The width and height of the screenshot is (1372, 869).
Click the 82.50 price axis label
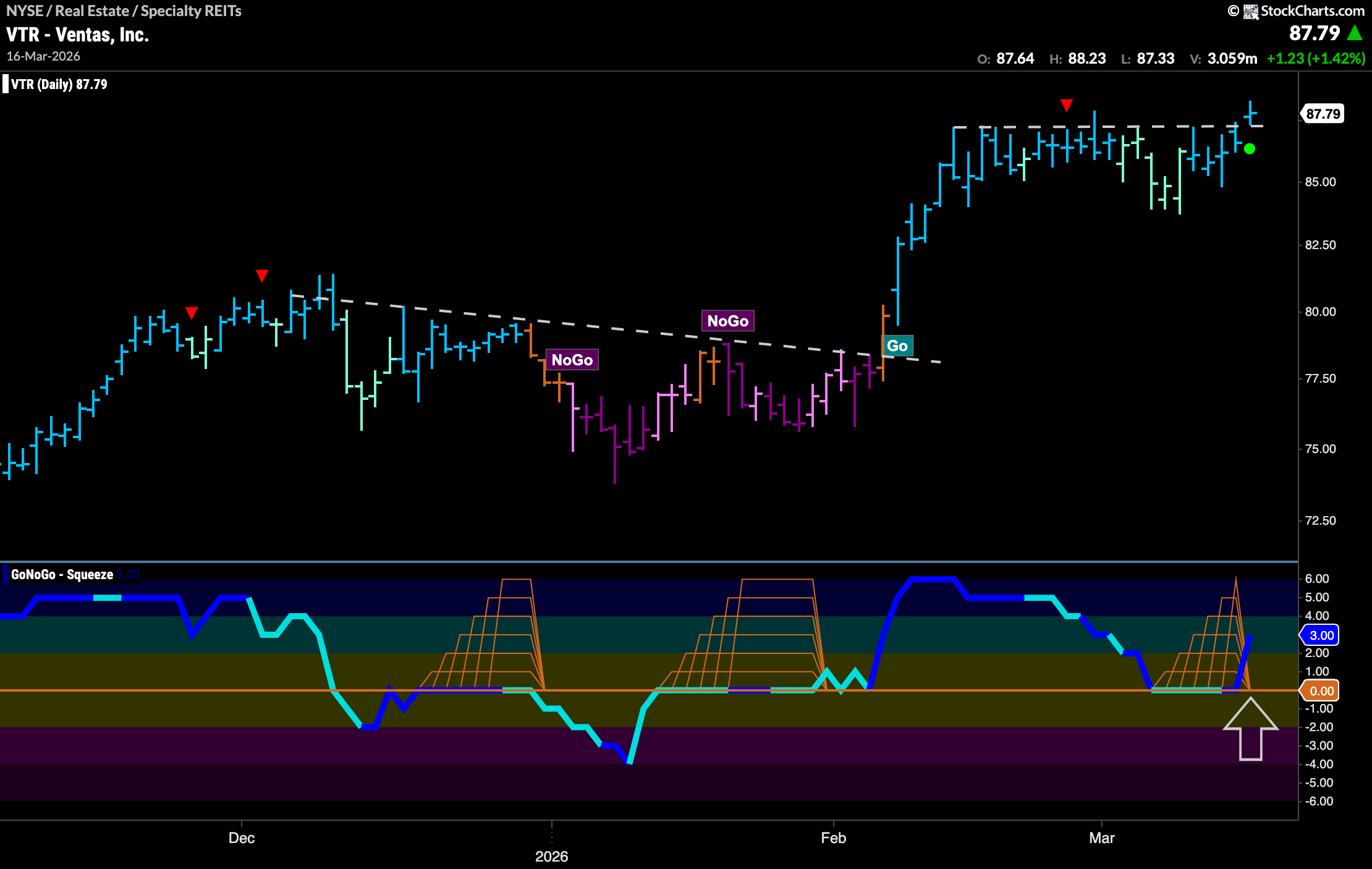coord(1321,245)
